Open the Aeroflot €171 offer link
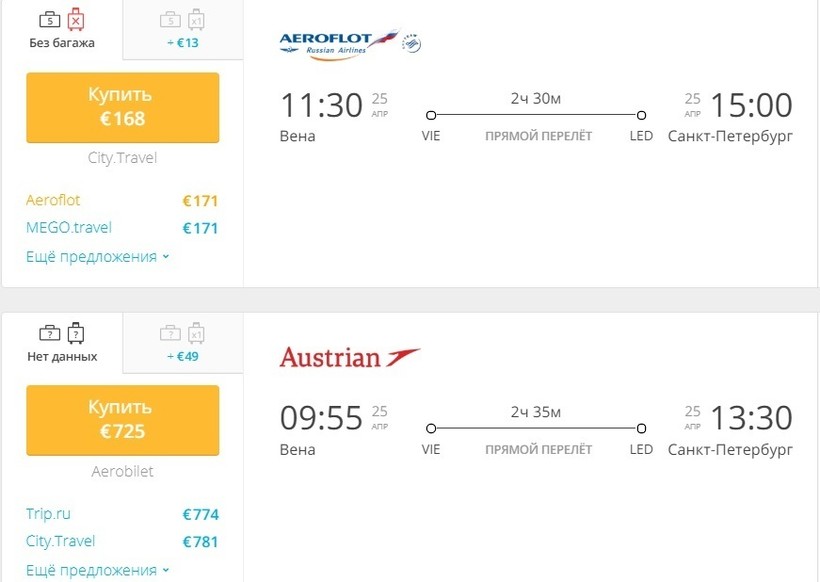The image size is (820, 582). point(54,200)
